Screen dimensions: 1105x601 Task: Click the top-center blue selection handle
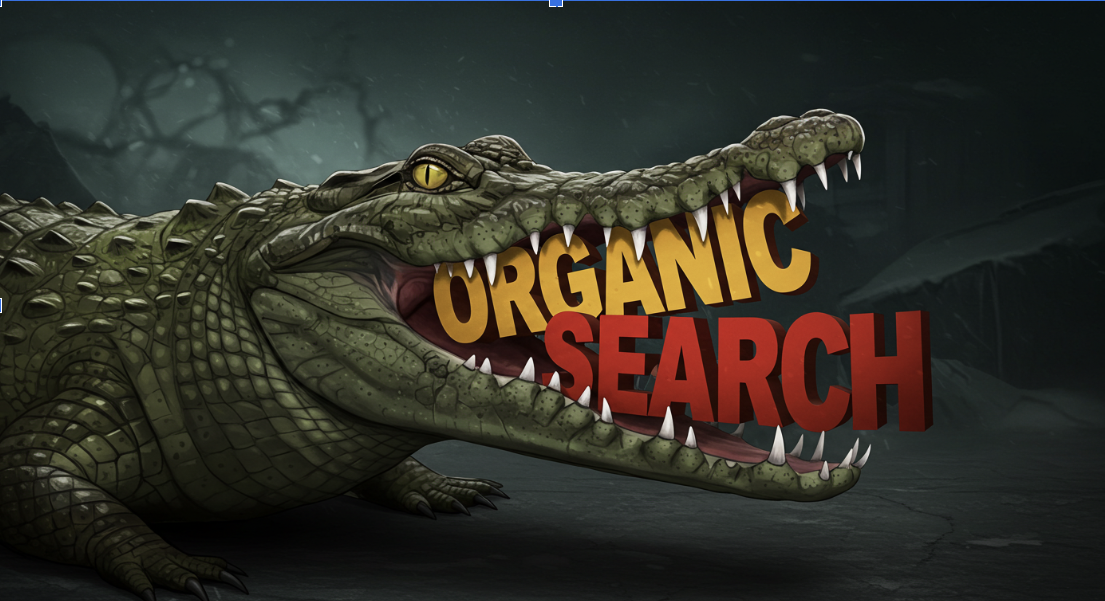(555, 3)
